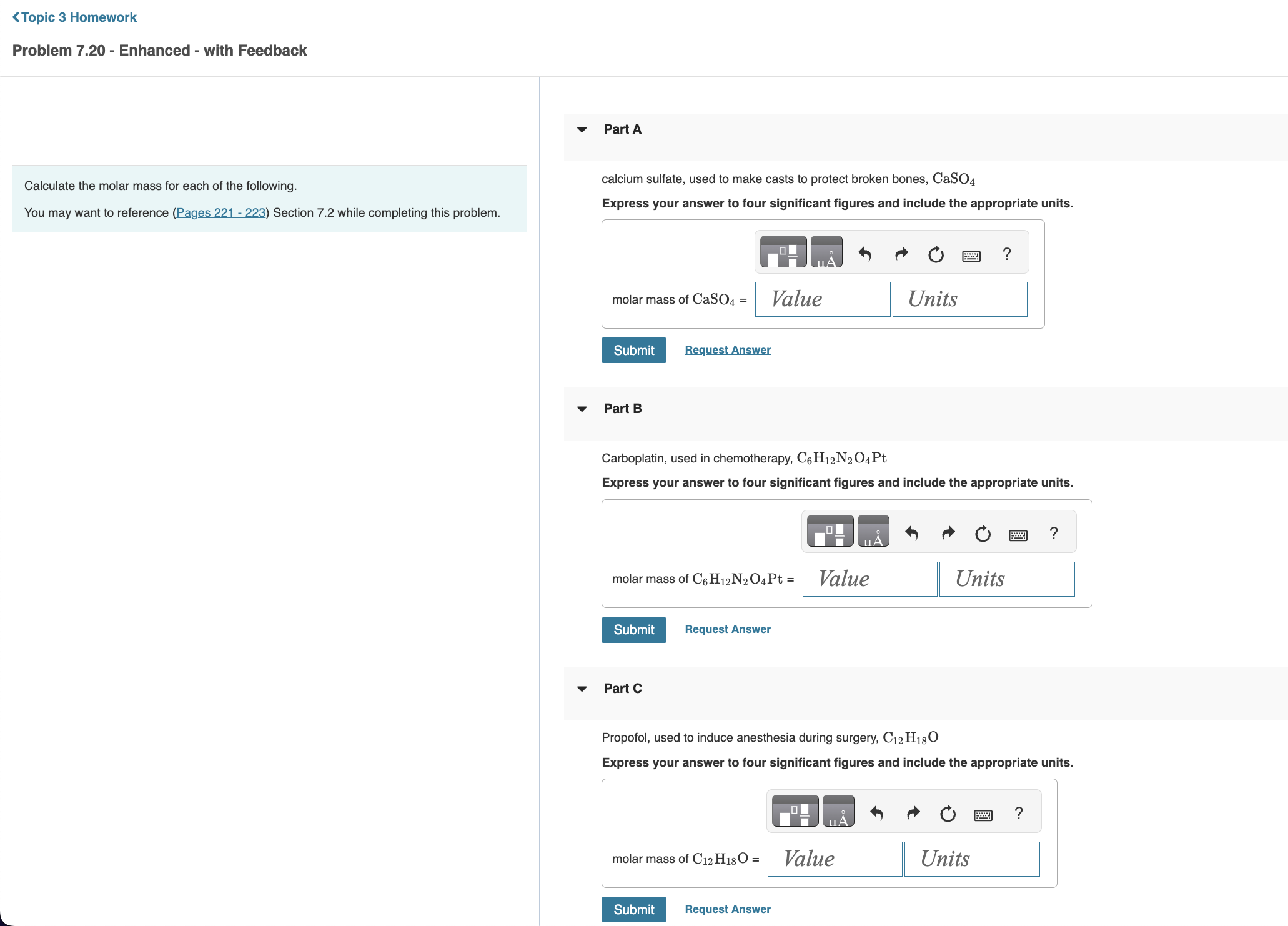Screen dimensions: 1288x926
Task: Click the CaSO4 Value input field
Action: [822, 299]
